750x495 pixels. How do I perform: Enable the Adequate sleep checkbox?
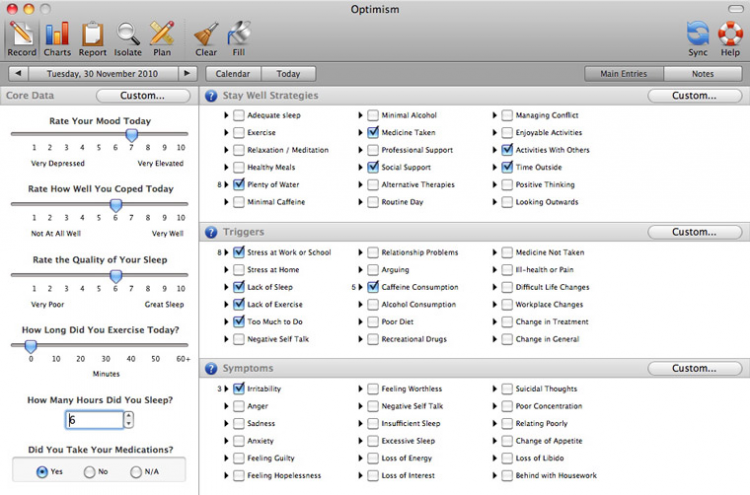click(239, 116)
